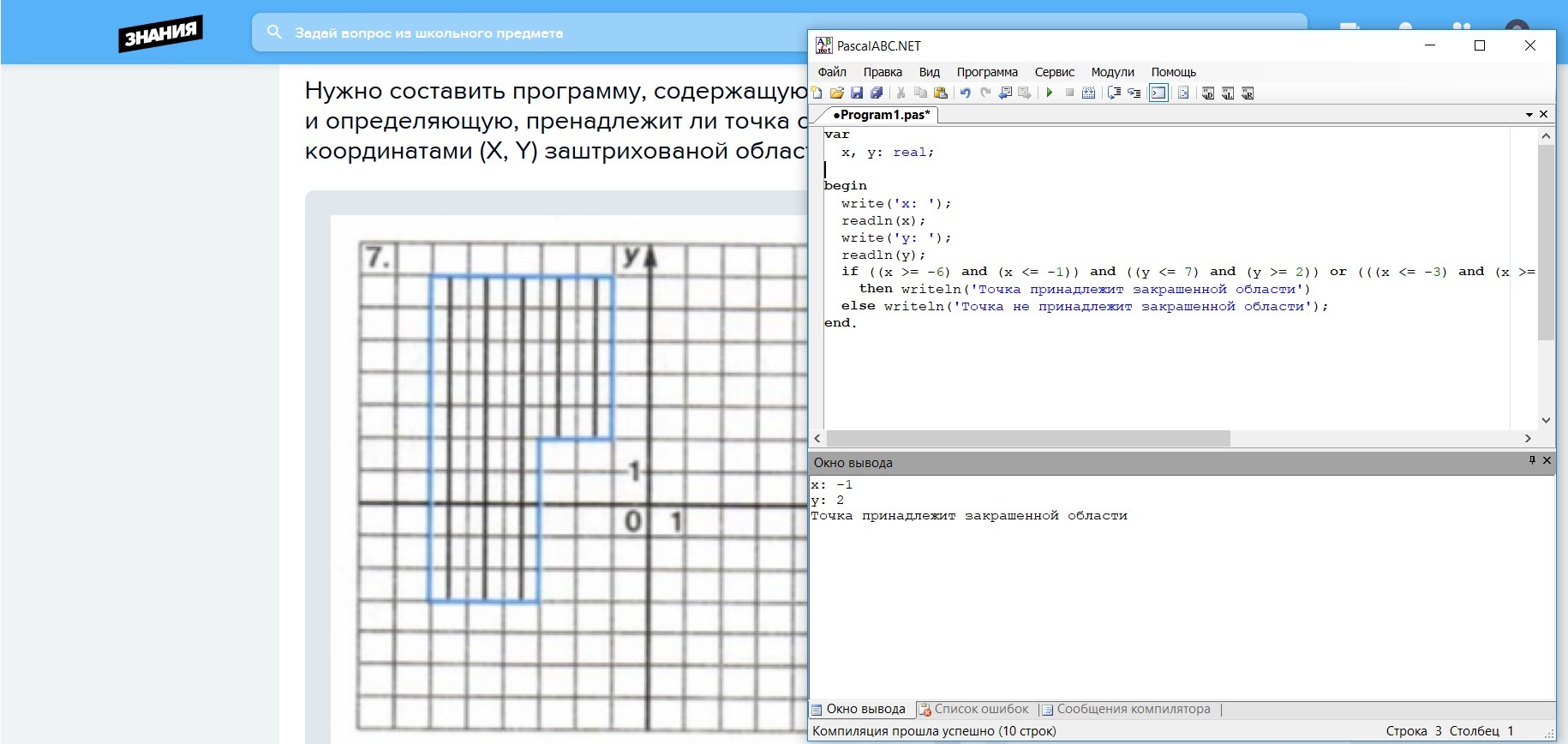Open the Программа menu
This screenshot has height=744, width=1568.
(x=987, y=72)
